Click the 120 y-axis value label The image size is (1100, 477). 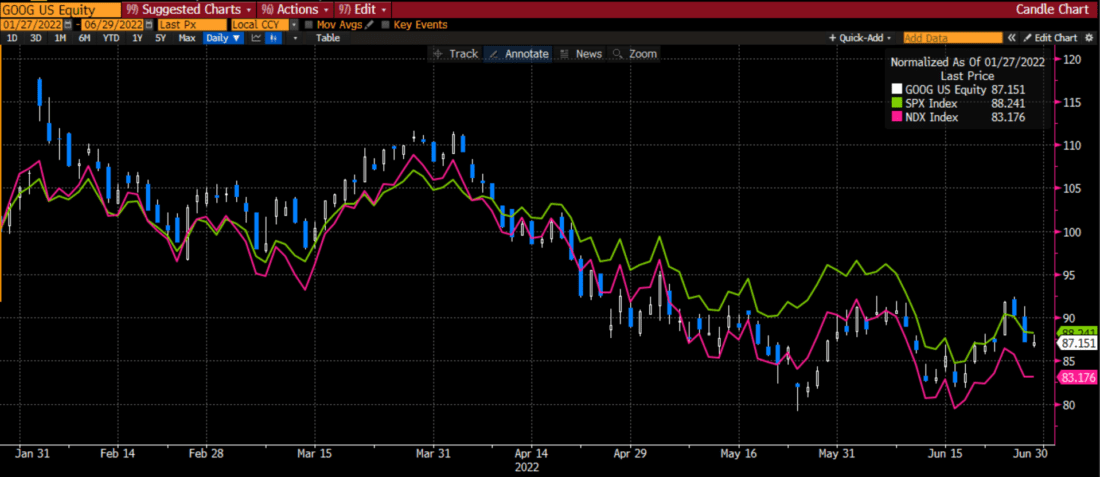[1073, 59]
